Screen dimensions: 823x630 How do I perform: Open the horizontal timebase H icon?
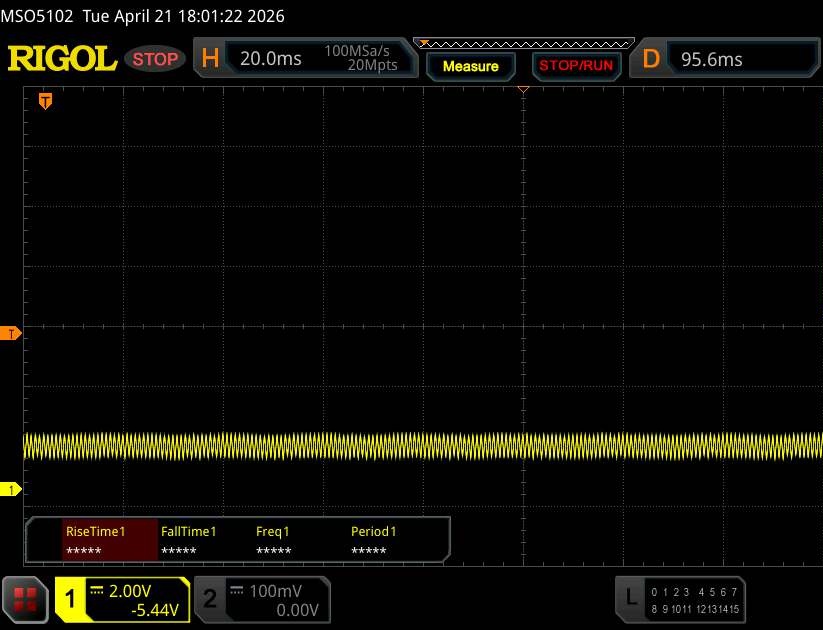click(x=210, y=58)
